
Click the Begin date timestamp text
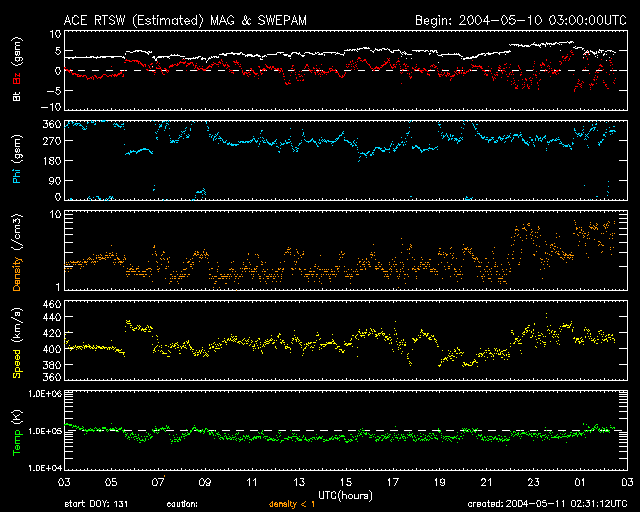[x=520, y=20]
